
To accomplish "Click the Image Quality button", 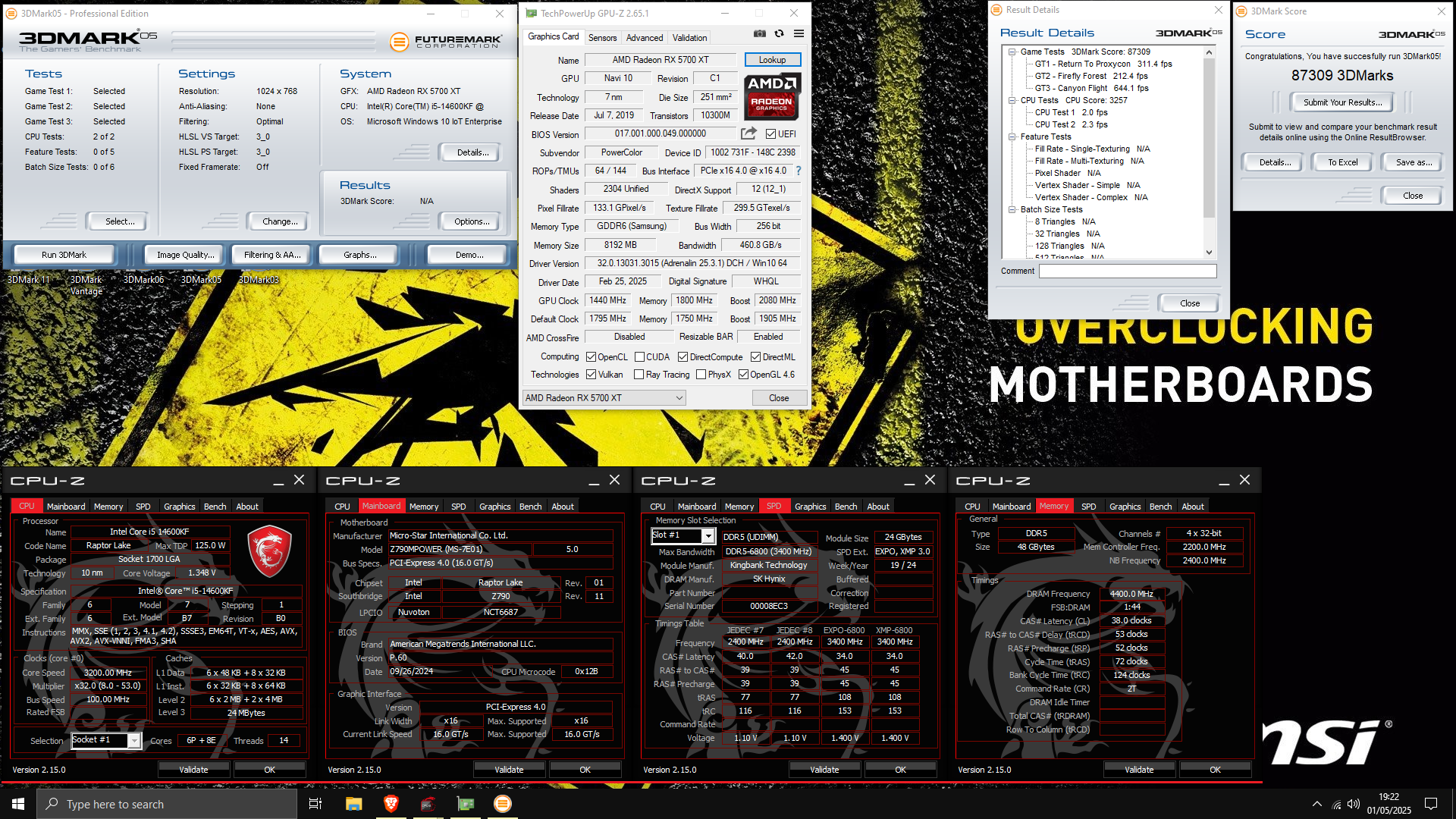I will click(185, 255).
